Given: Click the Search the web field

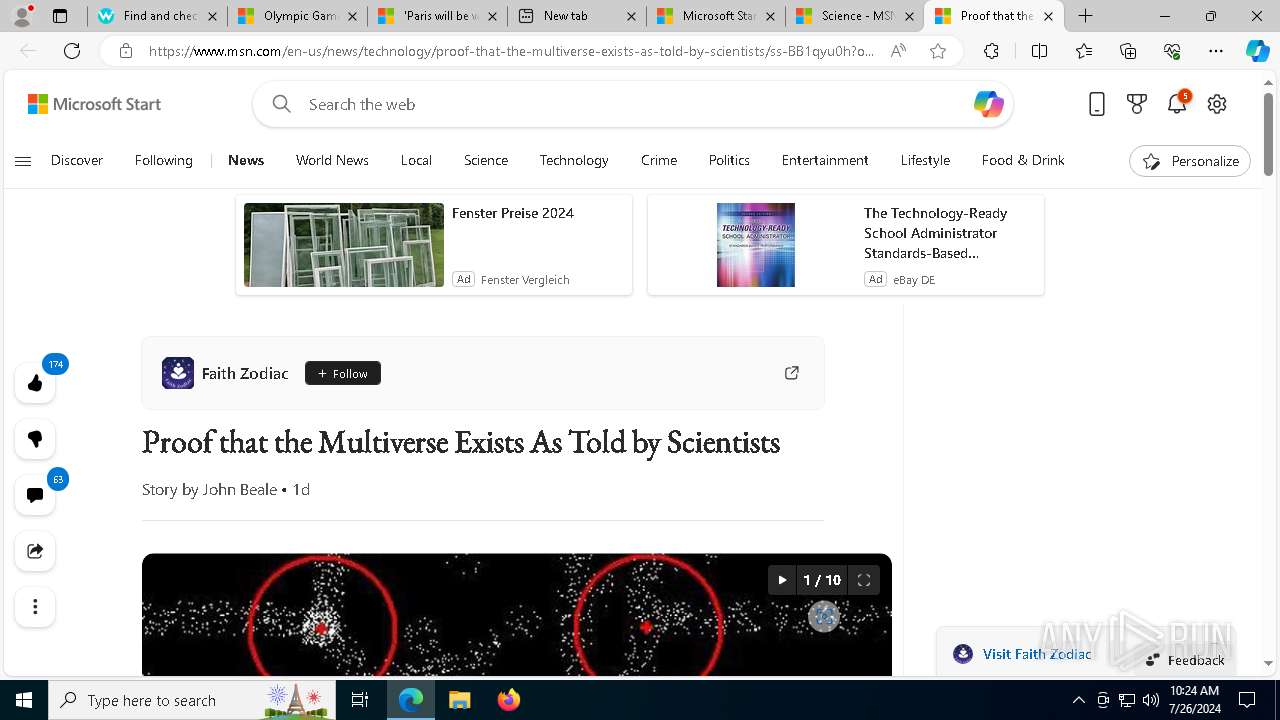Looking at the screenshot, I should [632, 104].
